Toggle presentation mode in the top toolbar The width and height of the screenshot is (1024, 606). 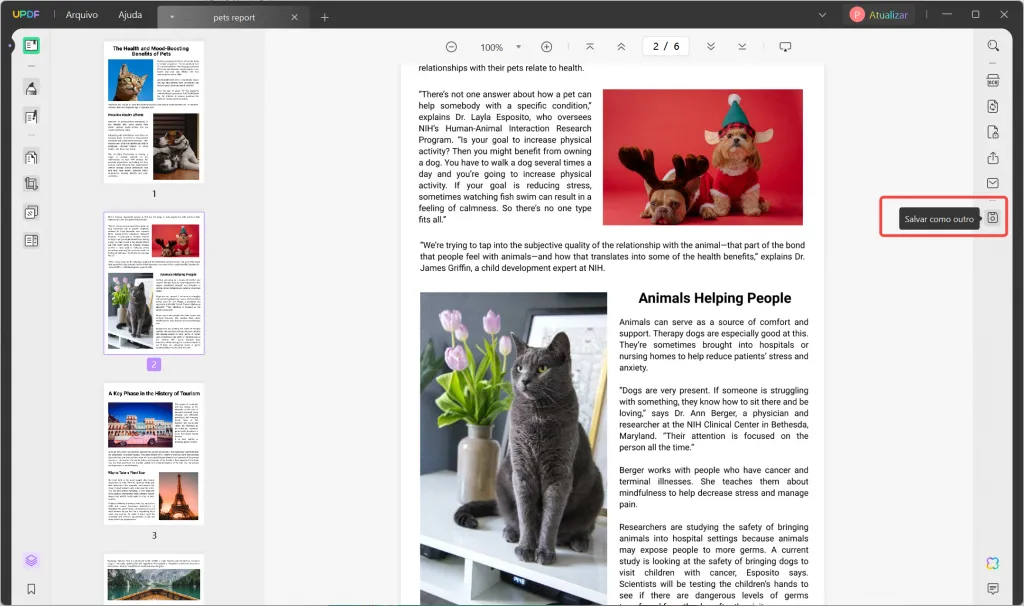[785, 46]
